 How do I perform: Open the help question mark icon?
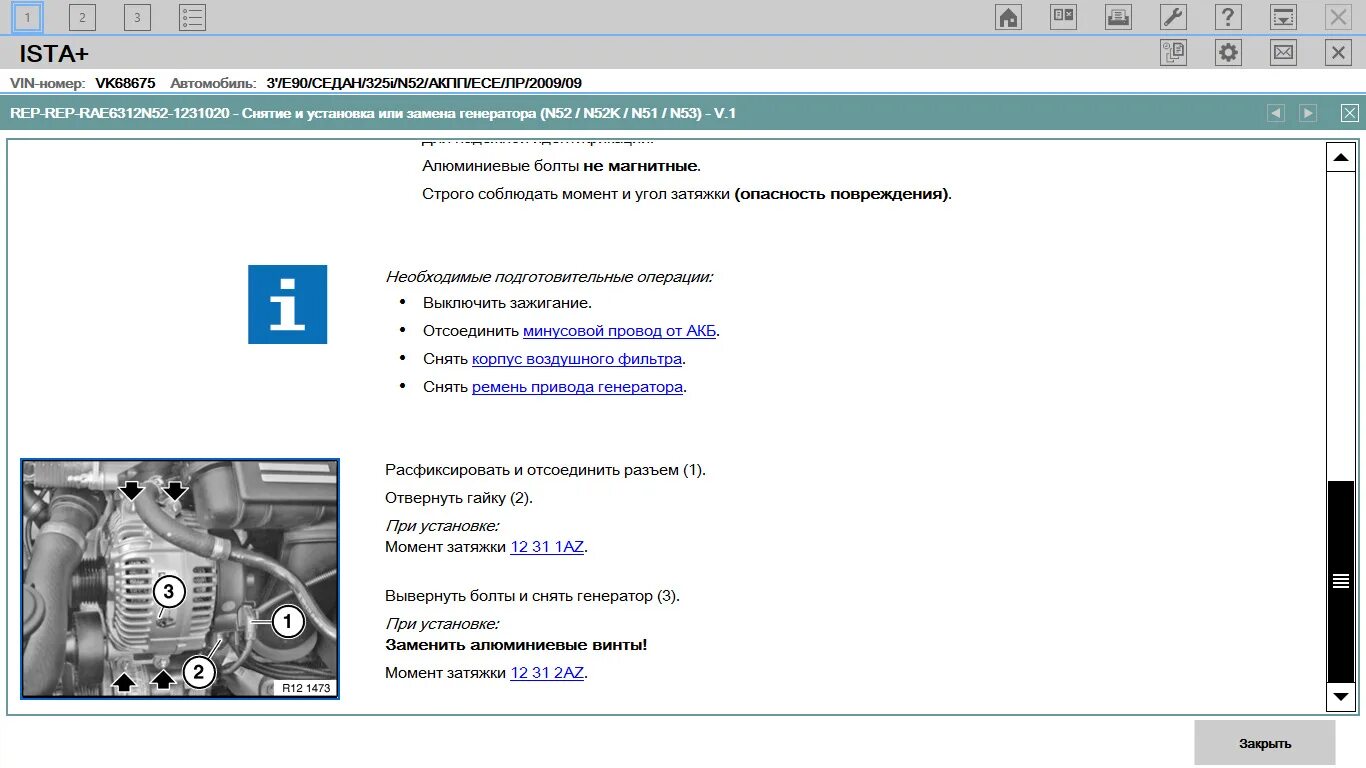pos(1228,17)
